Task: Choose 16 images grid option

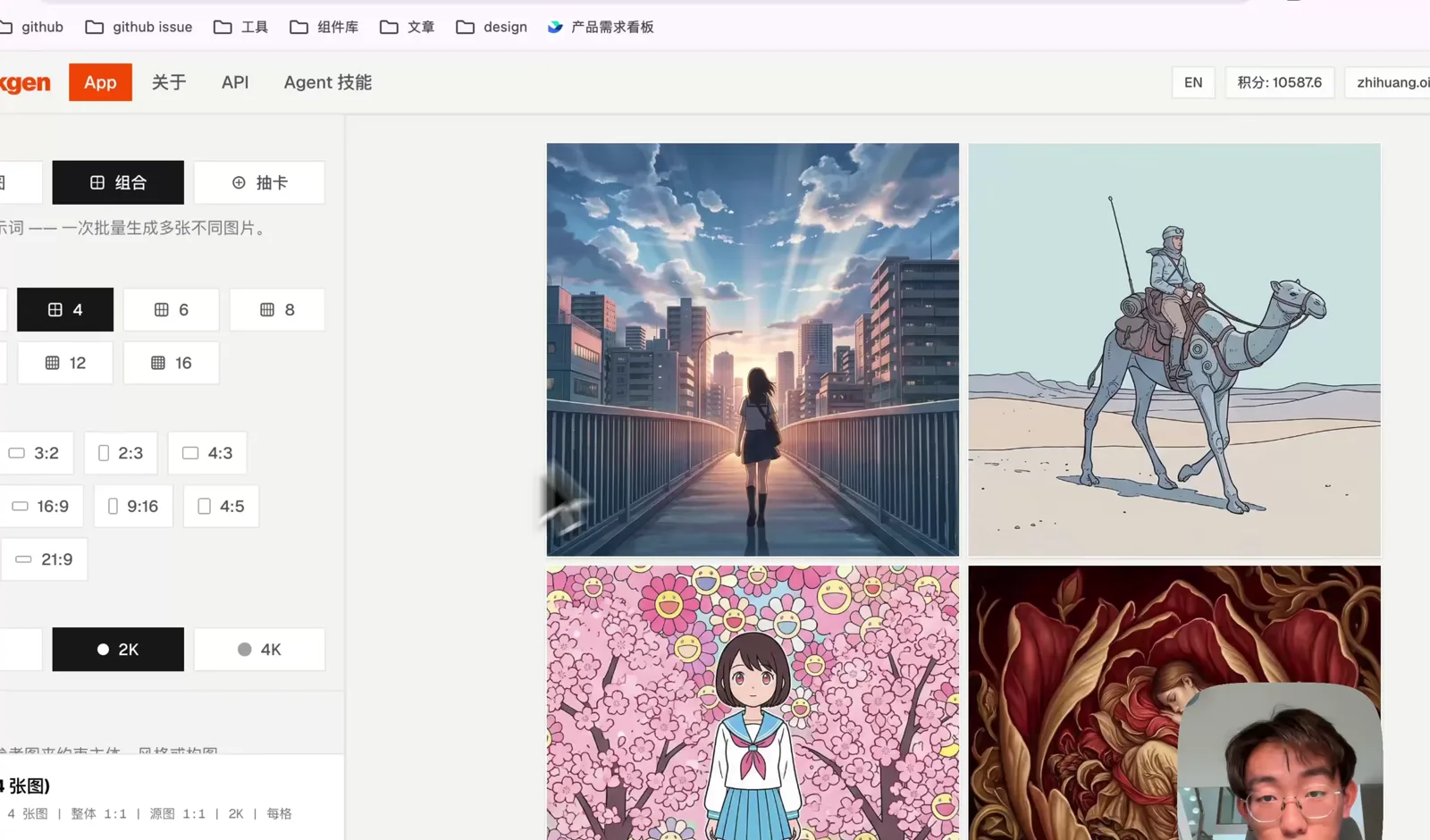Action: [x=171, y=363]
